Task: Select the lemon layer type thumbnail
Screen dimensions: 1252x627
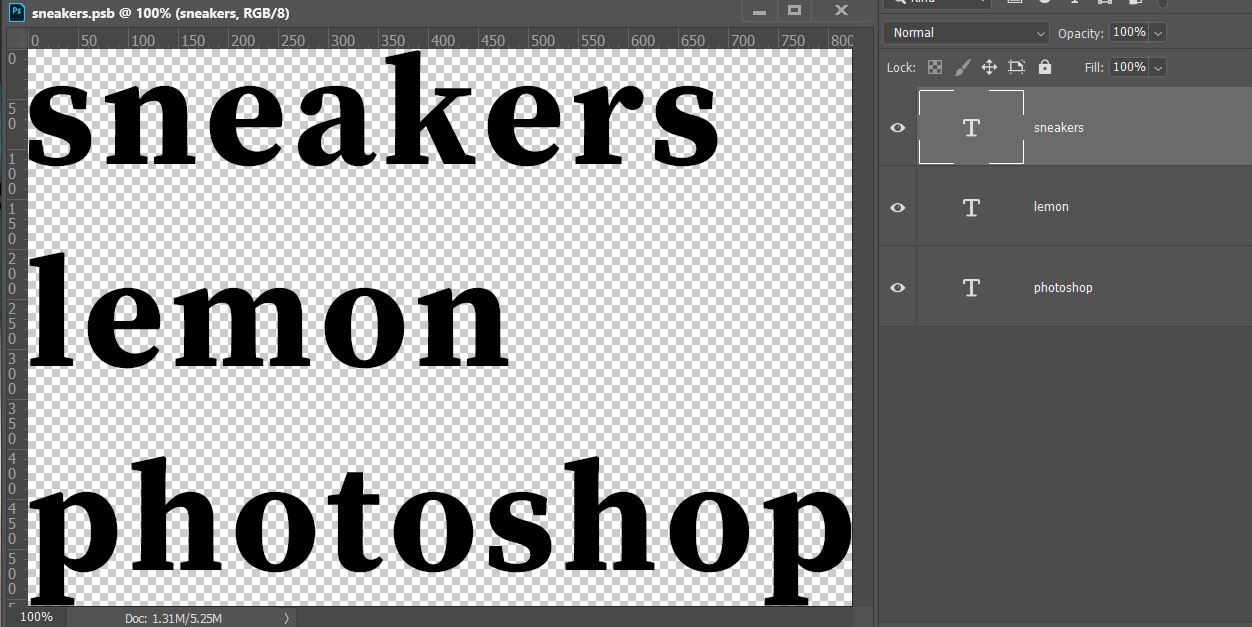Action: pyautogui.click(x=971, y=207)
